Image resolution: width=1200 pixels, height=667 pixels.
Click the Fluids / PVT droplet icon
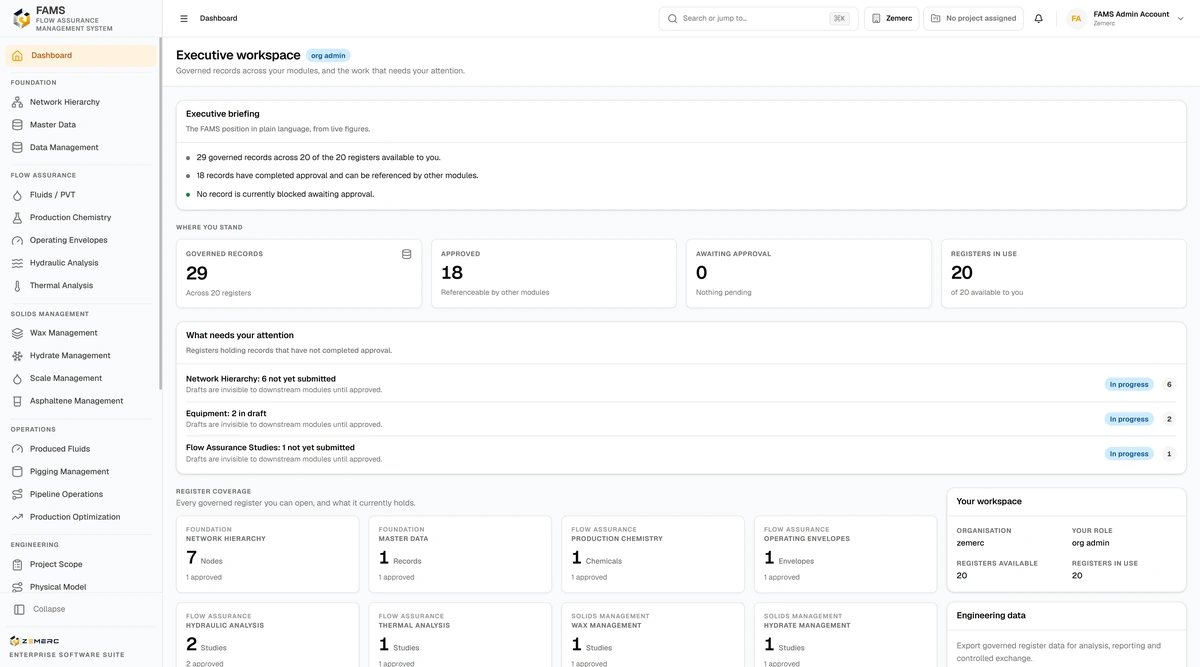[x=17, y=195]
